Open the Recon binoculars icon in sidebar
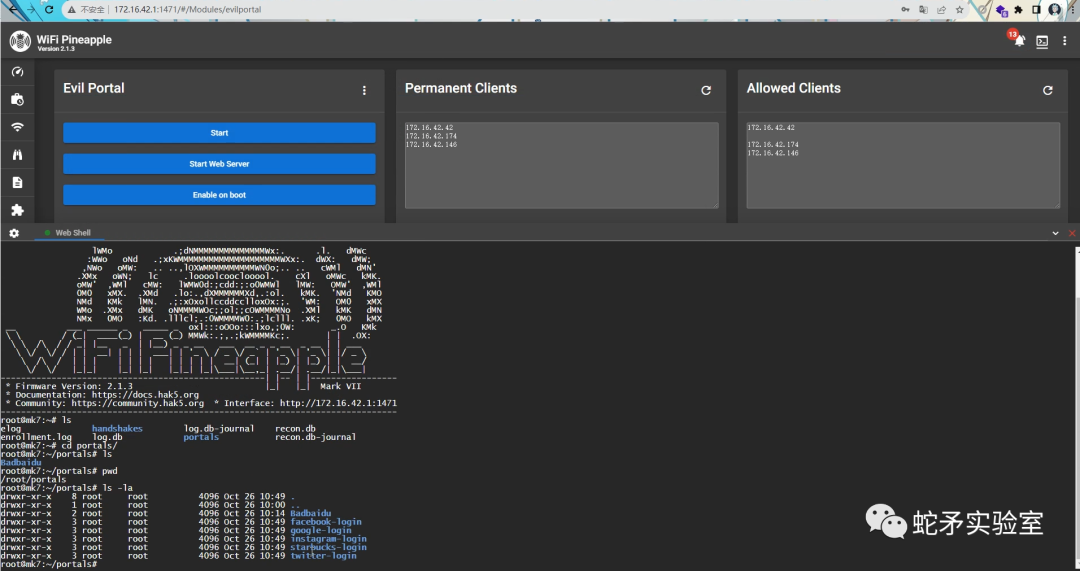This screenshot has width=1080, height=571. 18,154
